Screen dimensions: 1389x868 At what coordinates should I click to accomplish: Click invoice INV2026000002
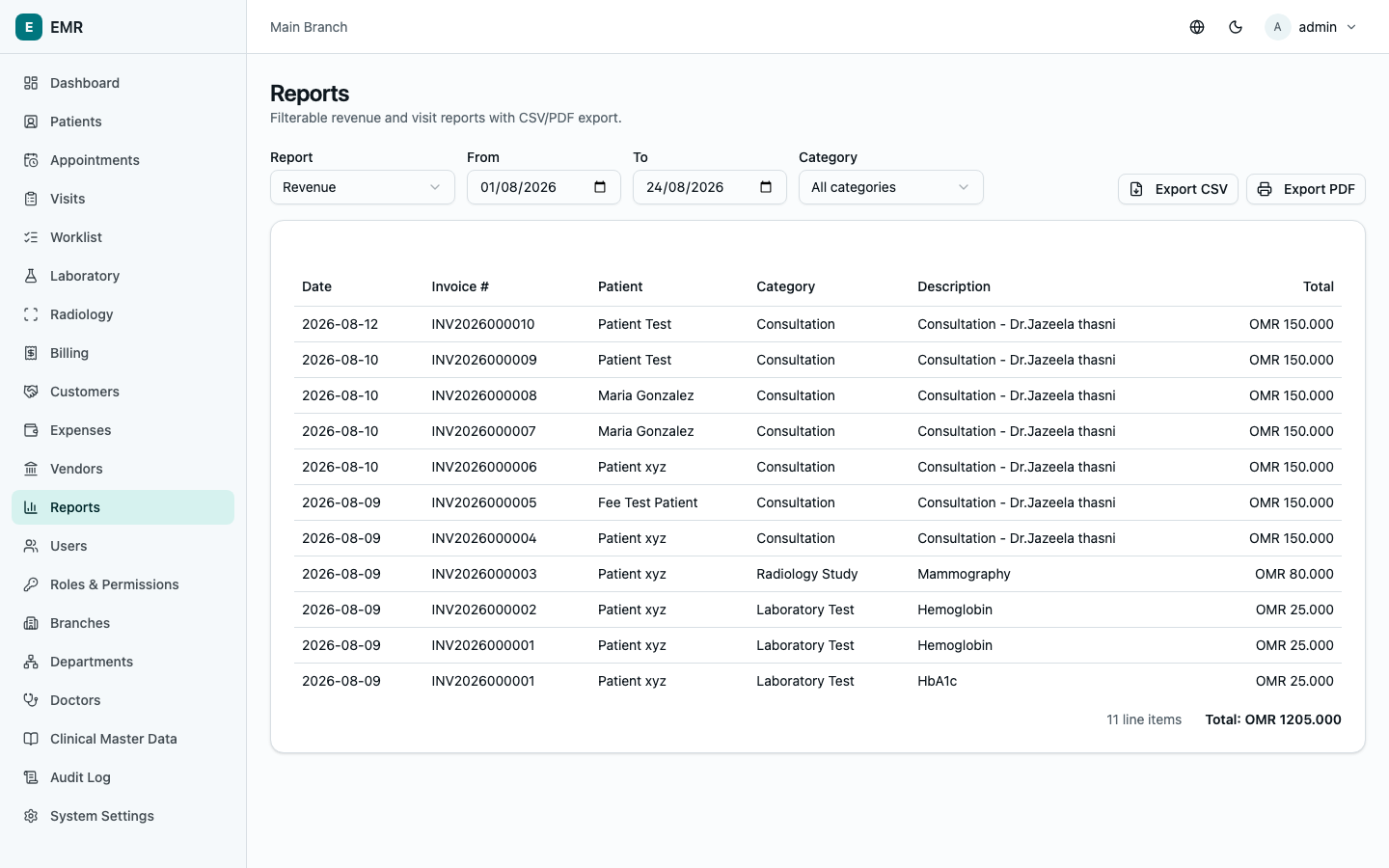[484, 610]
